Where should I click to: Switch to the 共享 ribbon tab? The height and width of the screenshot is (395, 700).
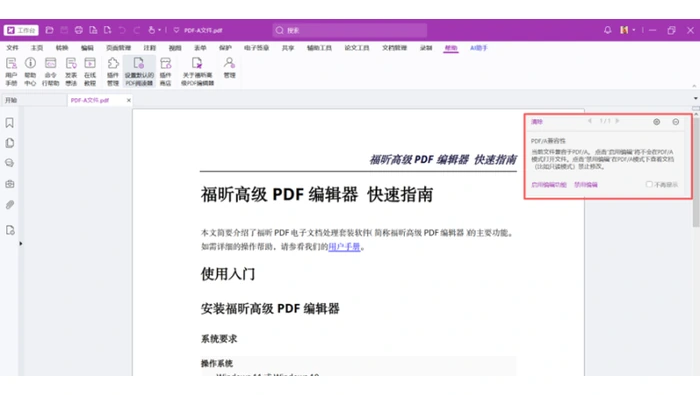(x=288, y=48)
